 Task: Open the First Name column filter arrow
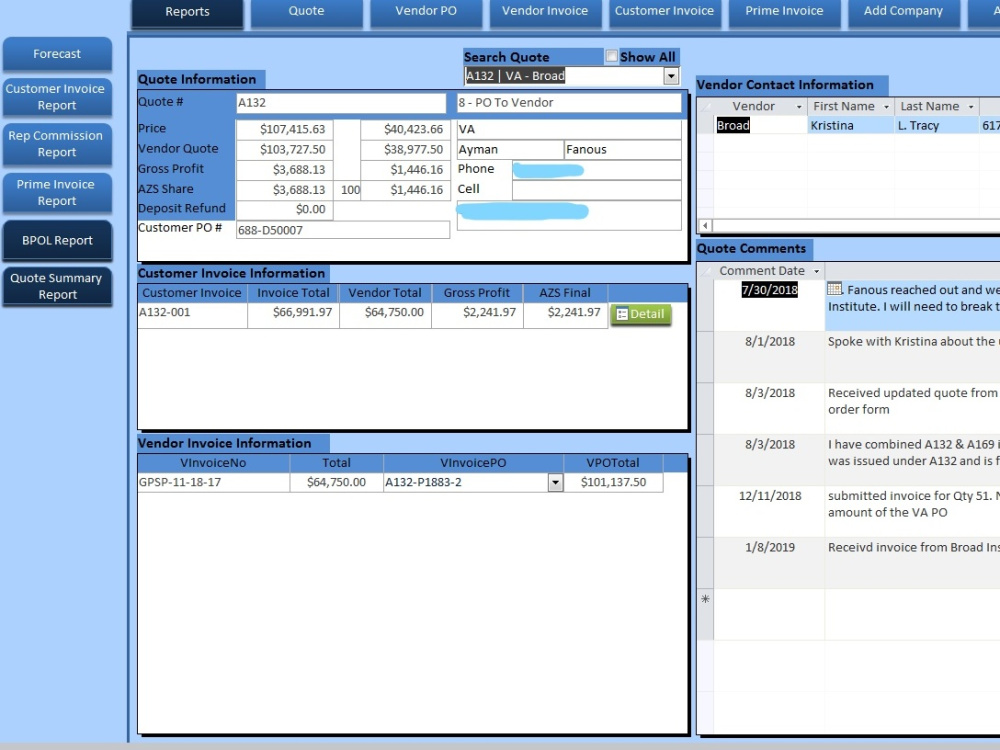pos(886,107)
